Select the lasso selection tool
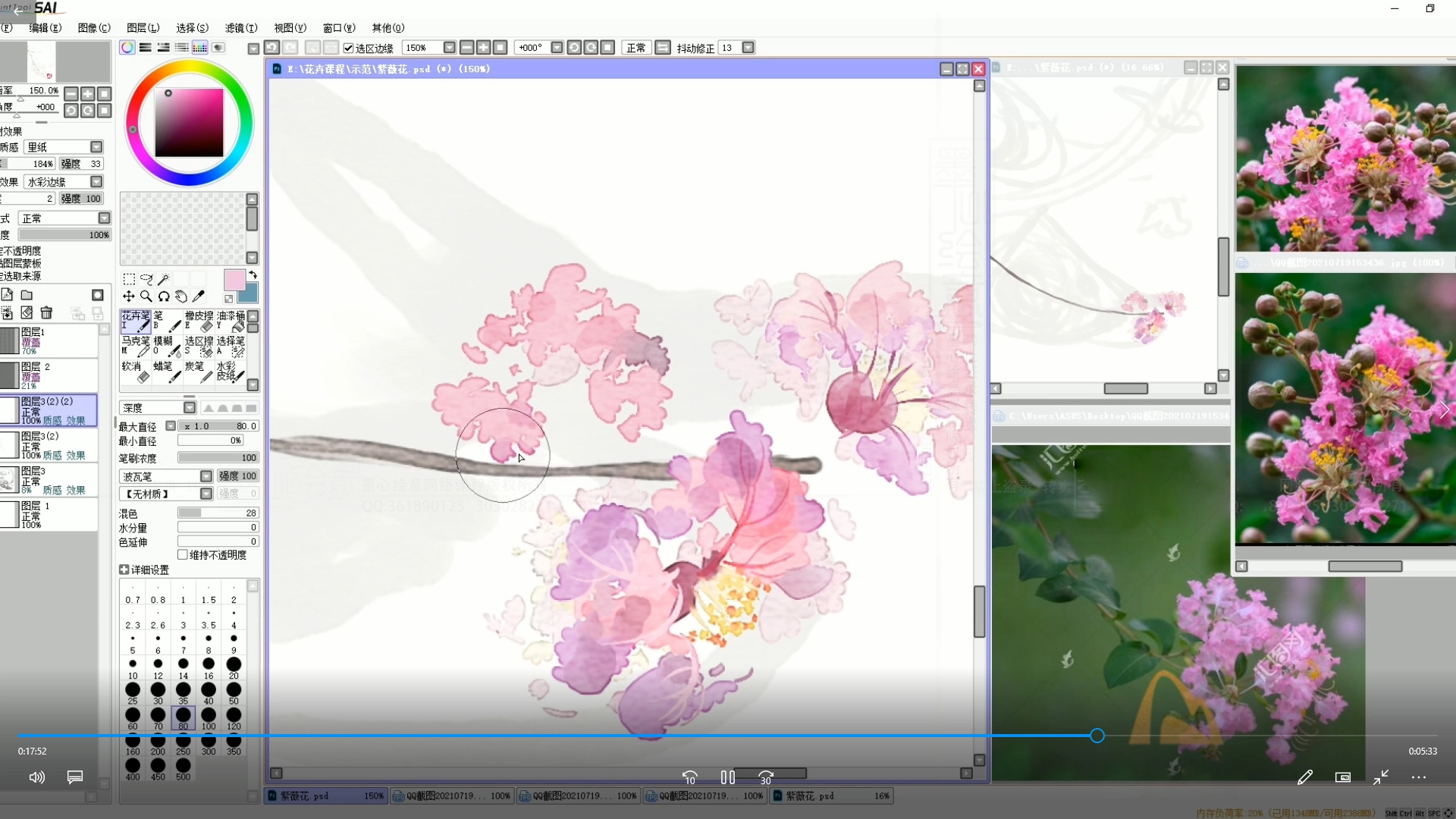This screenshot has height=819, width=1456. coord(146,279)
